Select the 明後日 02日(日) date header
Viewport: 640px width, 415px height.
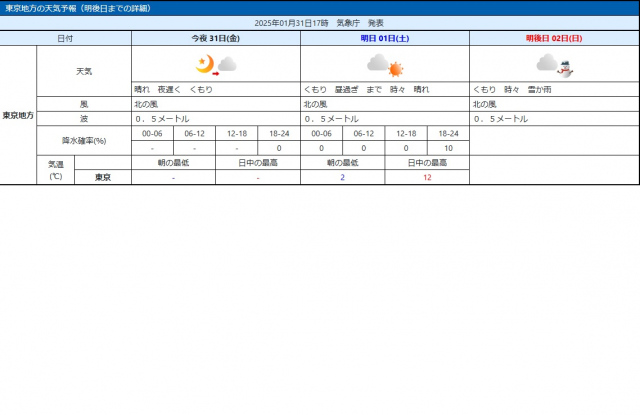553,38
